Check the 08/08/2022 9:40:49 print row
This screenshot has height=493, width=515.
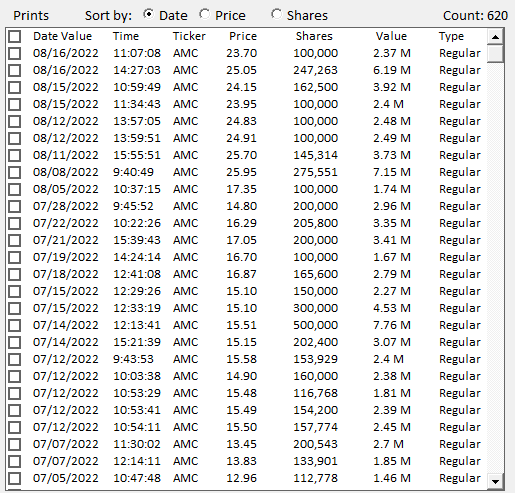coord(15,172)
